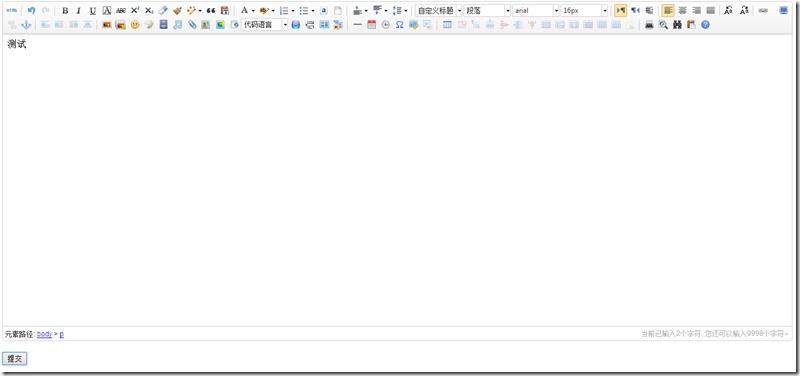Apply font border to text
The image size is (800, 376).
click(x=107, y=10)
